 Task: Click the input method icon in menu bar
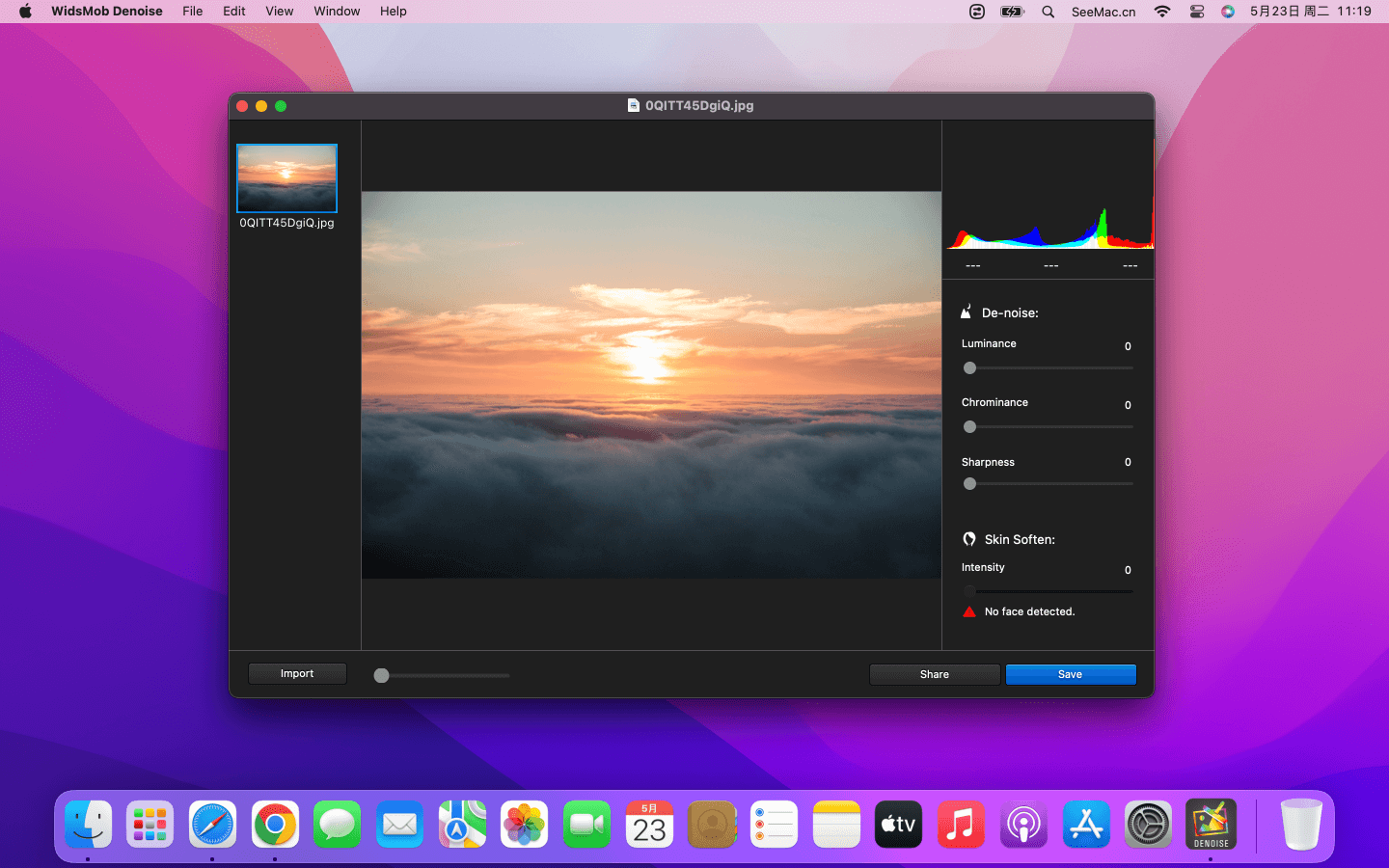[977, 12]
